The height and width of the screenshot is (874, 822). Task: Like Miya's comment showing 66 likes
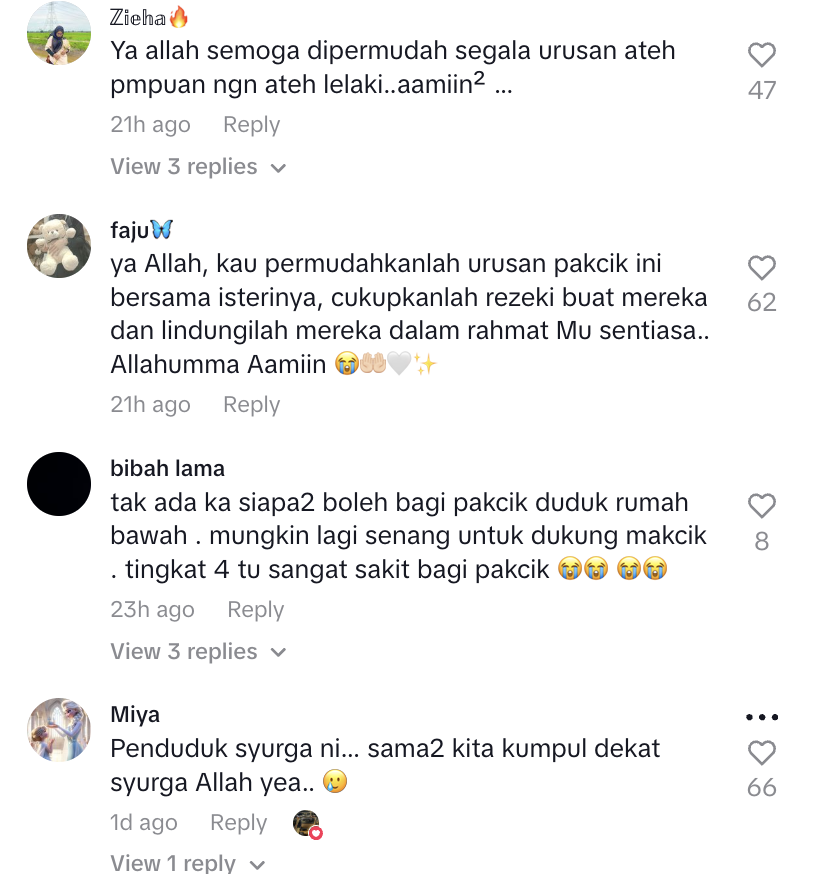pyautogui.click(x=761, y=753)
